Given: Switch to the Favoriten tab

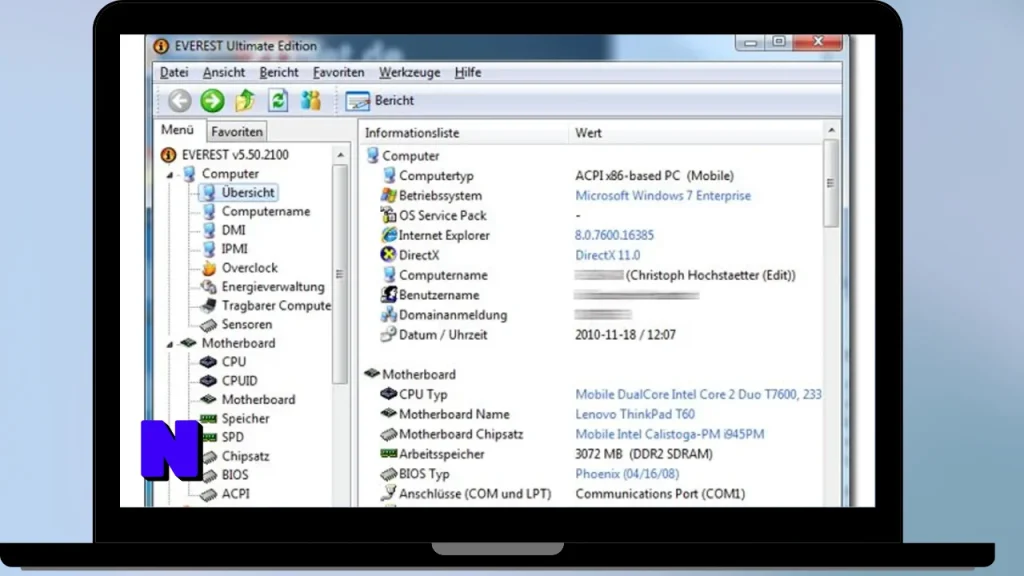Looking at the screenshot, I should click(x=237, y=132).
